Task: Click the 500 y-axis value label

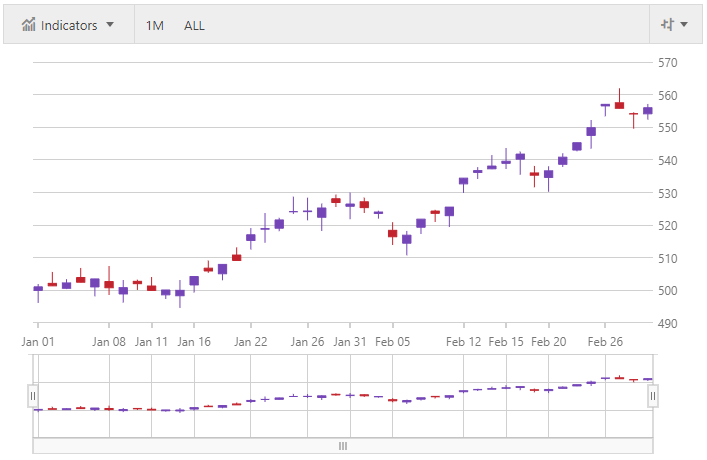Action: (668, 291)
